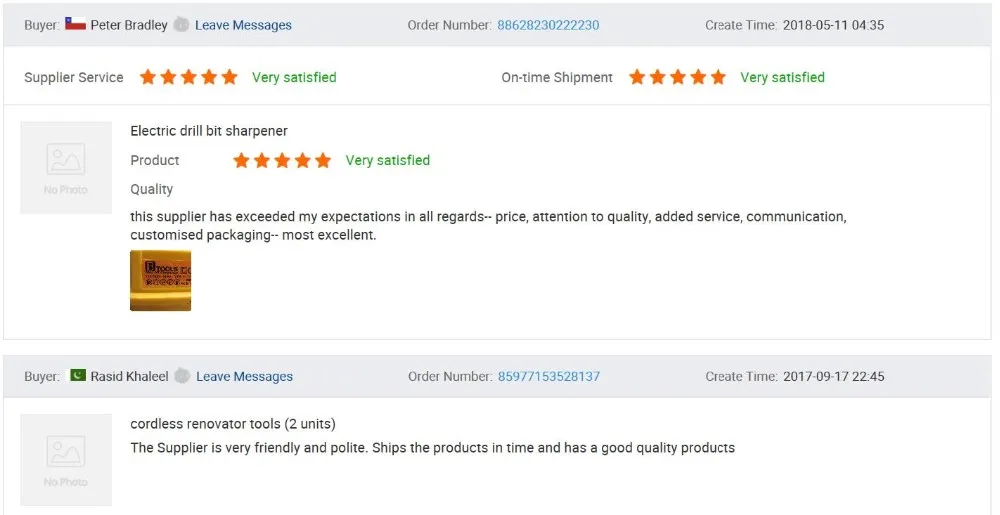The image size is (1000, 515).
Task: Click the No Photo placeholder for drill sharpener
Action: pyautogui.click(x=66, y=167)
